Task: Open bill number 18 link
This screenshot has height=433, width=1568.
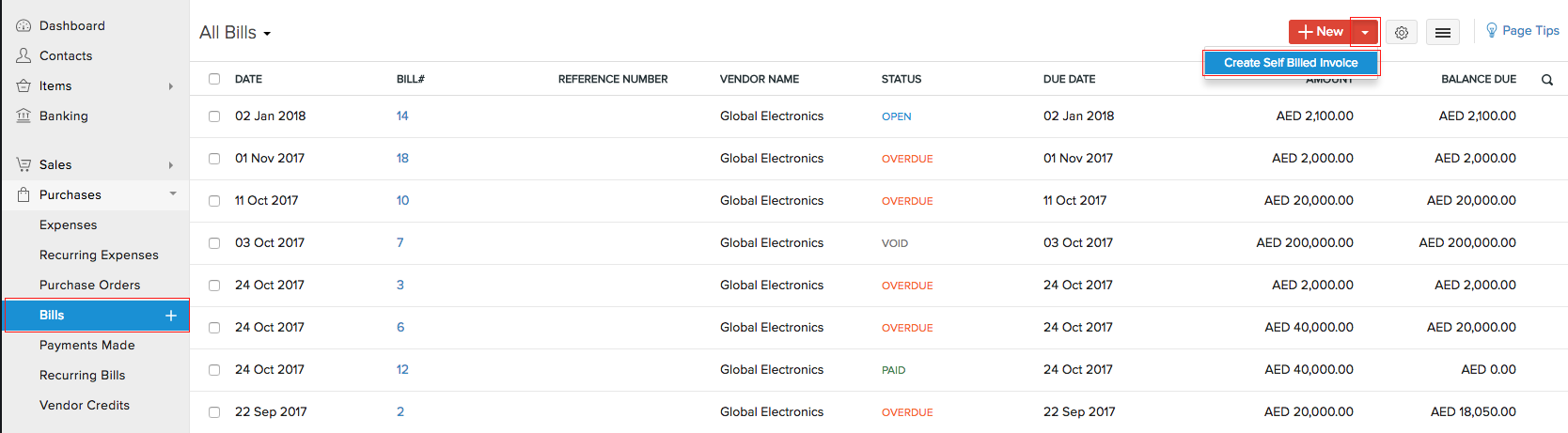Action: pyautogui.click(x=402, y=158)
